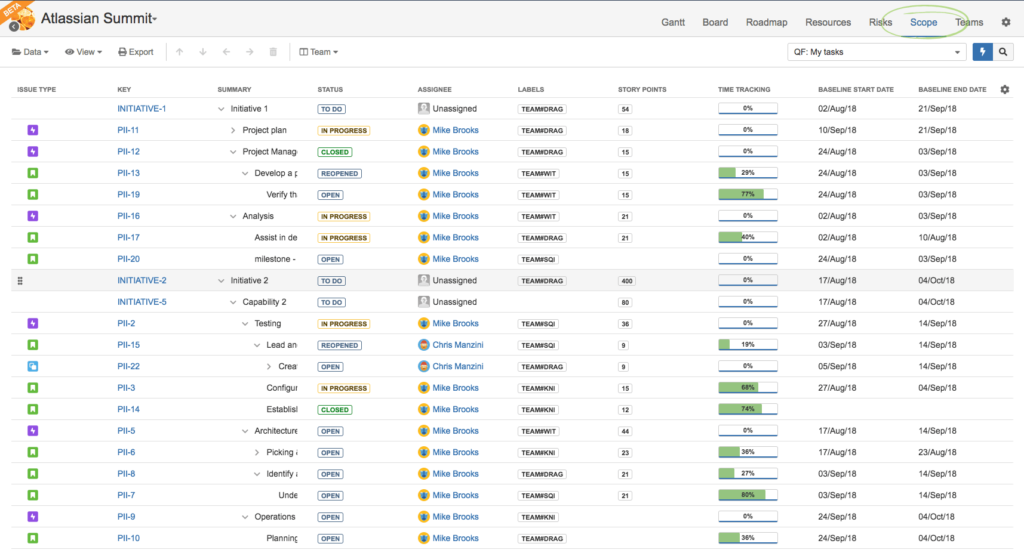
Task: Click the lightning quick filter button
Action: pos(982,52)
